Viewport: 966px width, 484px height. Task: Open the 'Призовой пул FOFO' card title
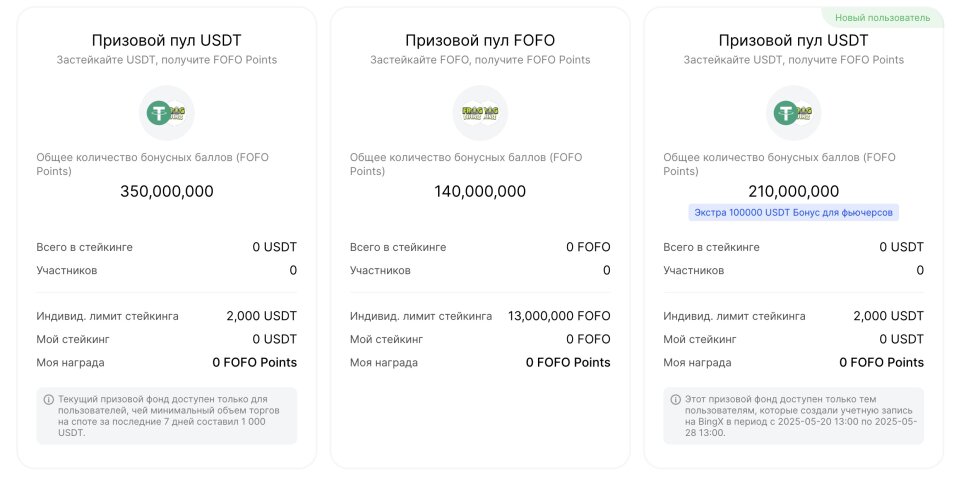click(x=480, y=41)
